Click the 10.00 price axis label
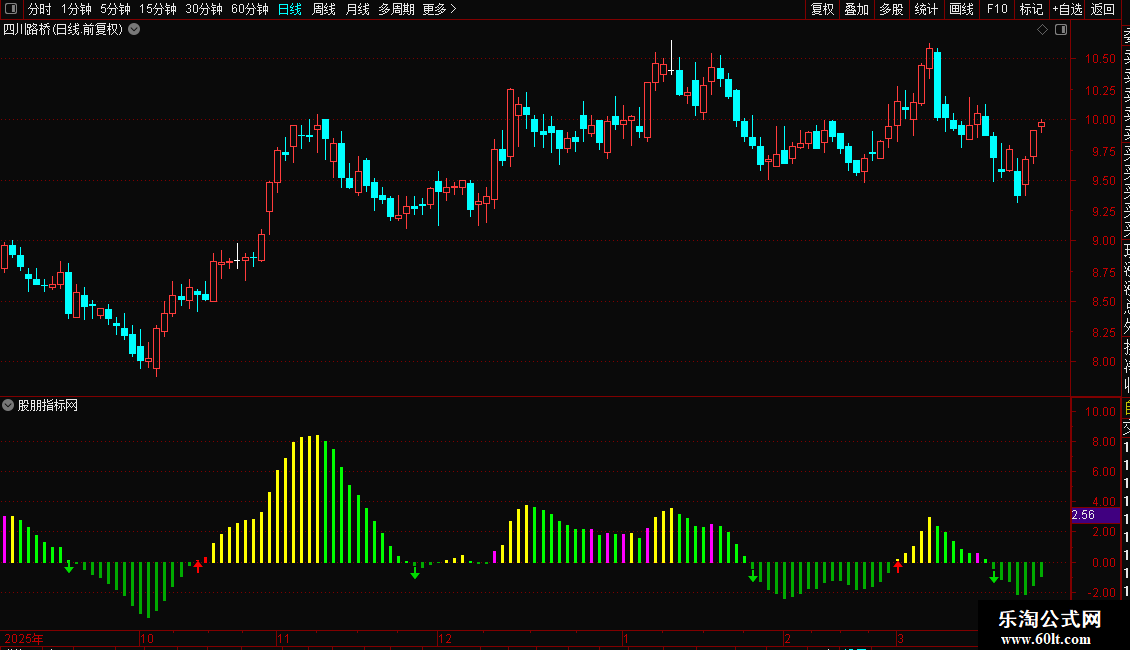The height and width of the screenshot is (650, 1130). click(x=1100, y=120)
